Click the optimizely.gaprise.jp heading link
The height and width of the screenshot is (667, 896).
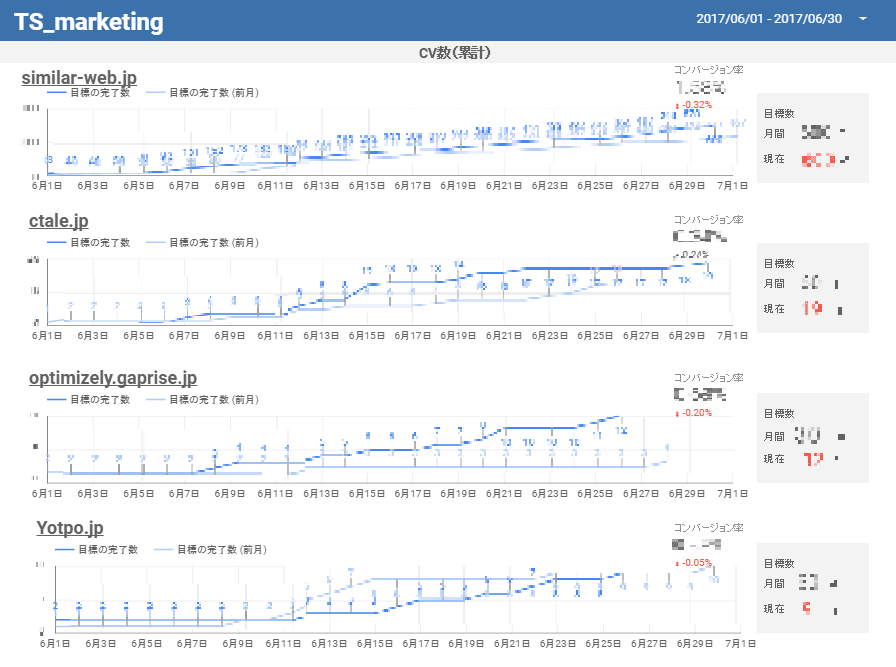tap(112, 378)
